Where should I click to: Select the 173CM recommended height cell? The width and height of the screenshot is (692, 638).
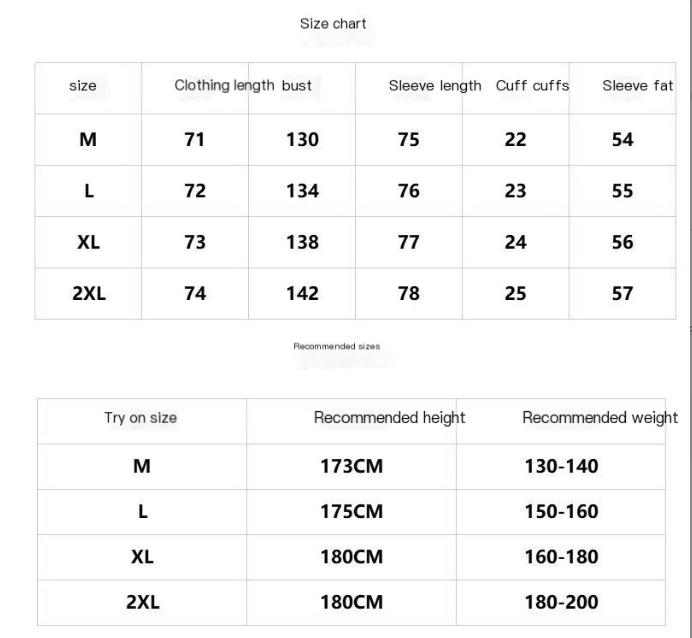pos(351,467)
